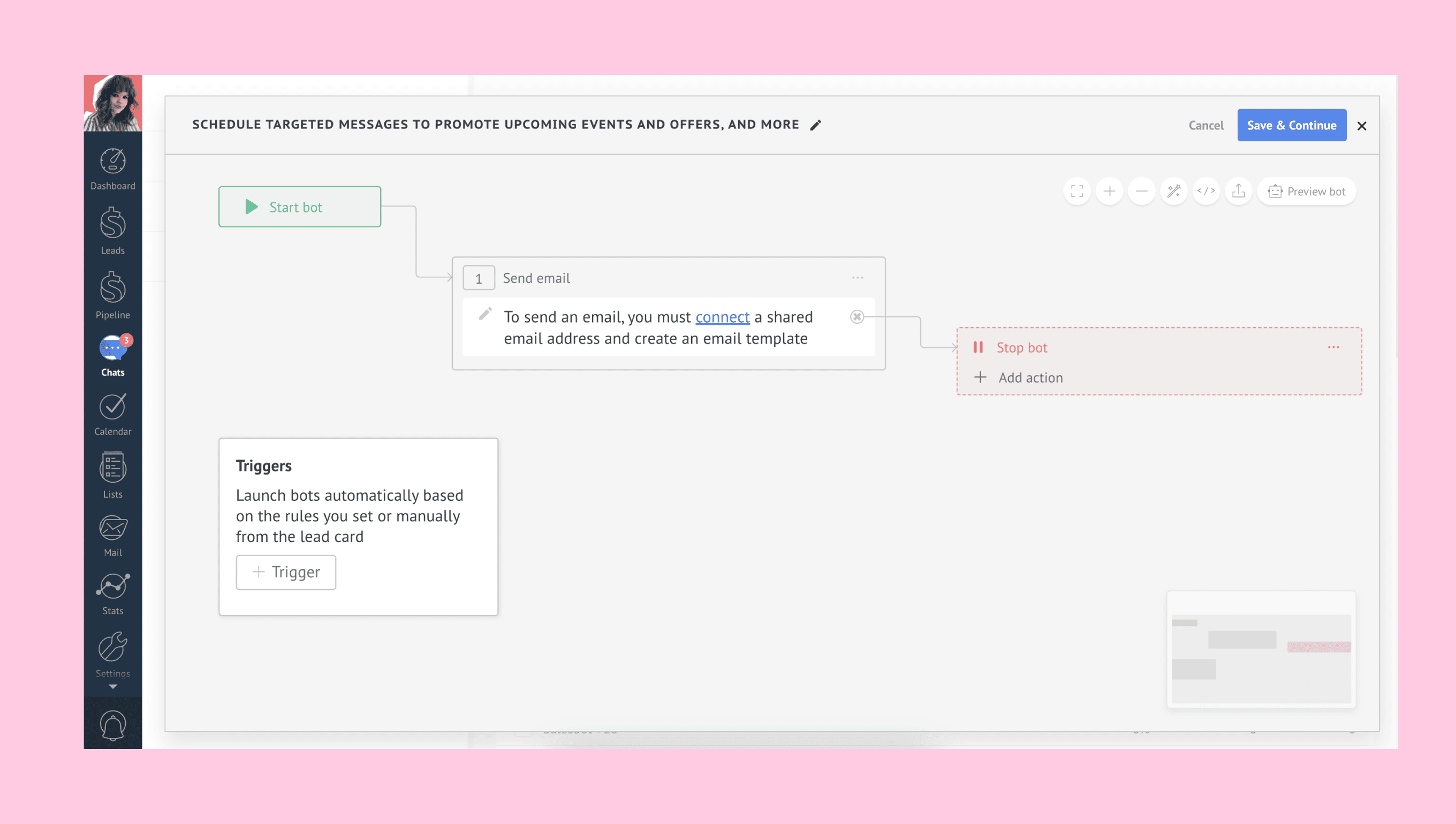This screenshot has width=1456, height=824.
Task: Click Save & Continue
Action: point(1291,125)
